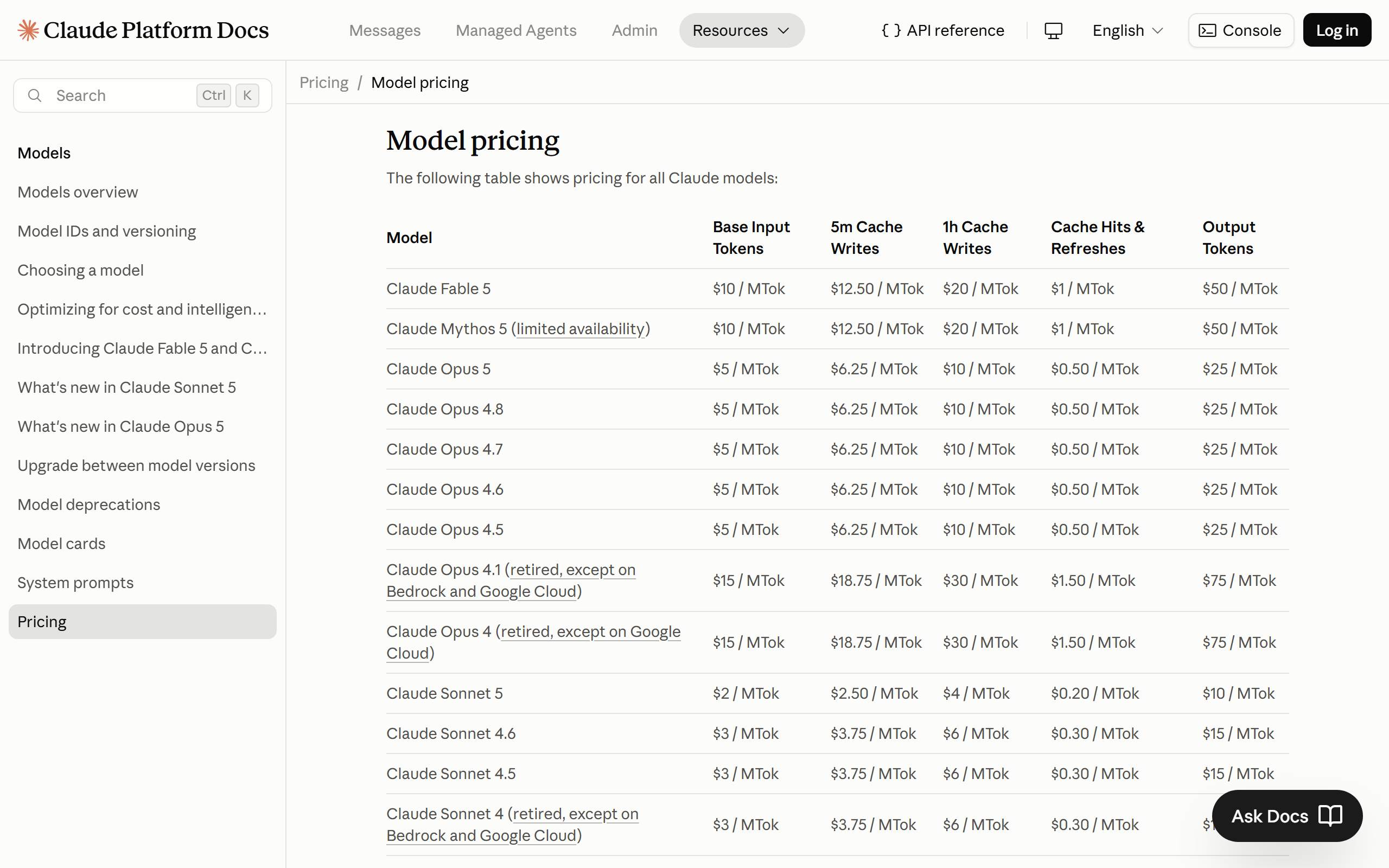The height and width of the screenshot is (868, 1389).
Task: Open Optimizing for cost and intelligence page
Action: [x=142, y=309]
